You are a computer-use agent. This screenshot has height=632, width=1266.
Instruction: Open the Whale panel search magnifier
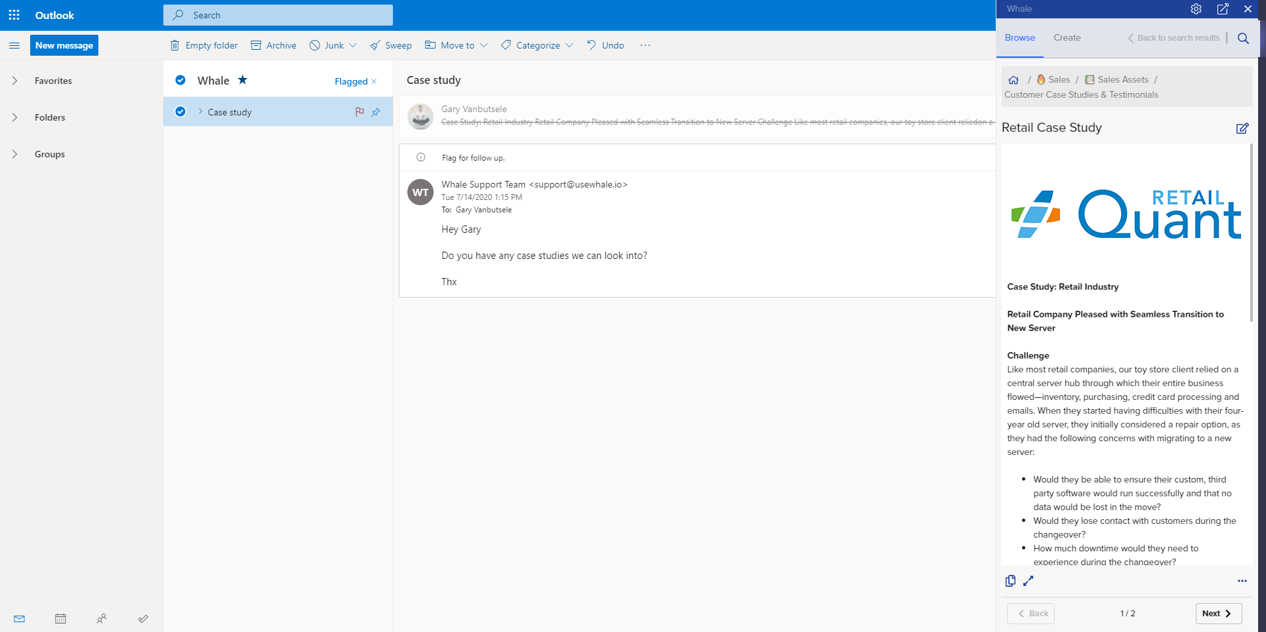tap(1243, 38)
